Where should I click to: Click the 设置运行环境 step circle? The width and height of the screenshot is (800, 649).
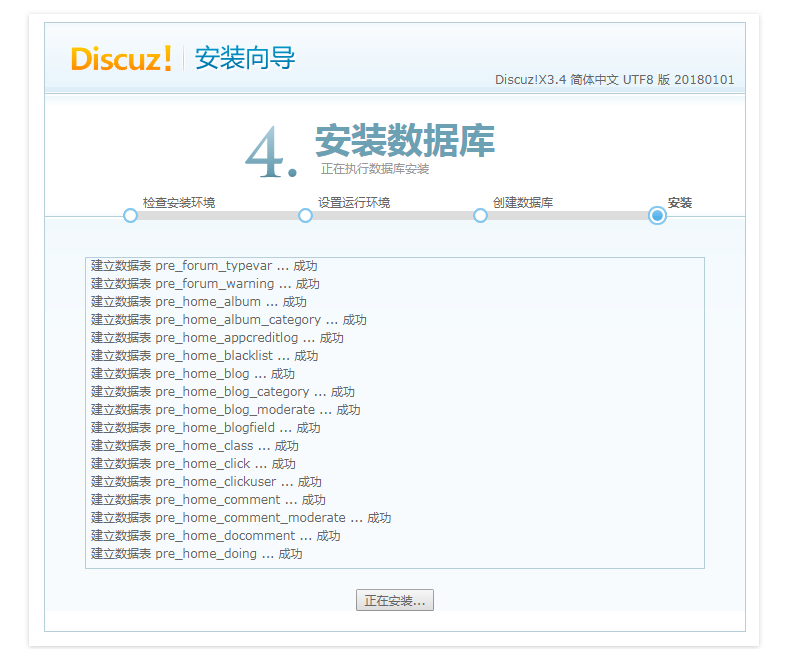click(305, 215)
